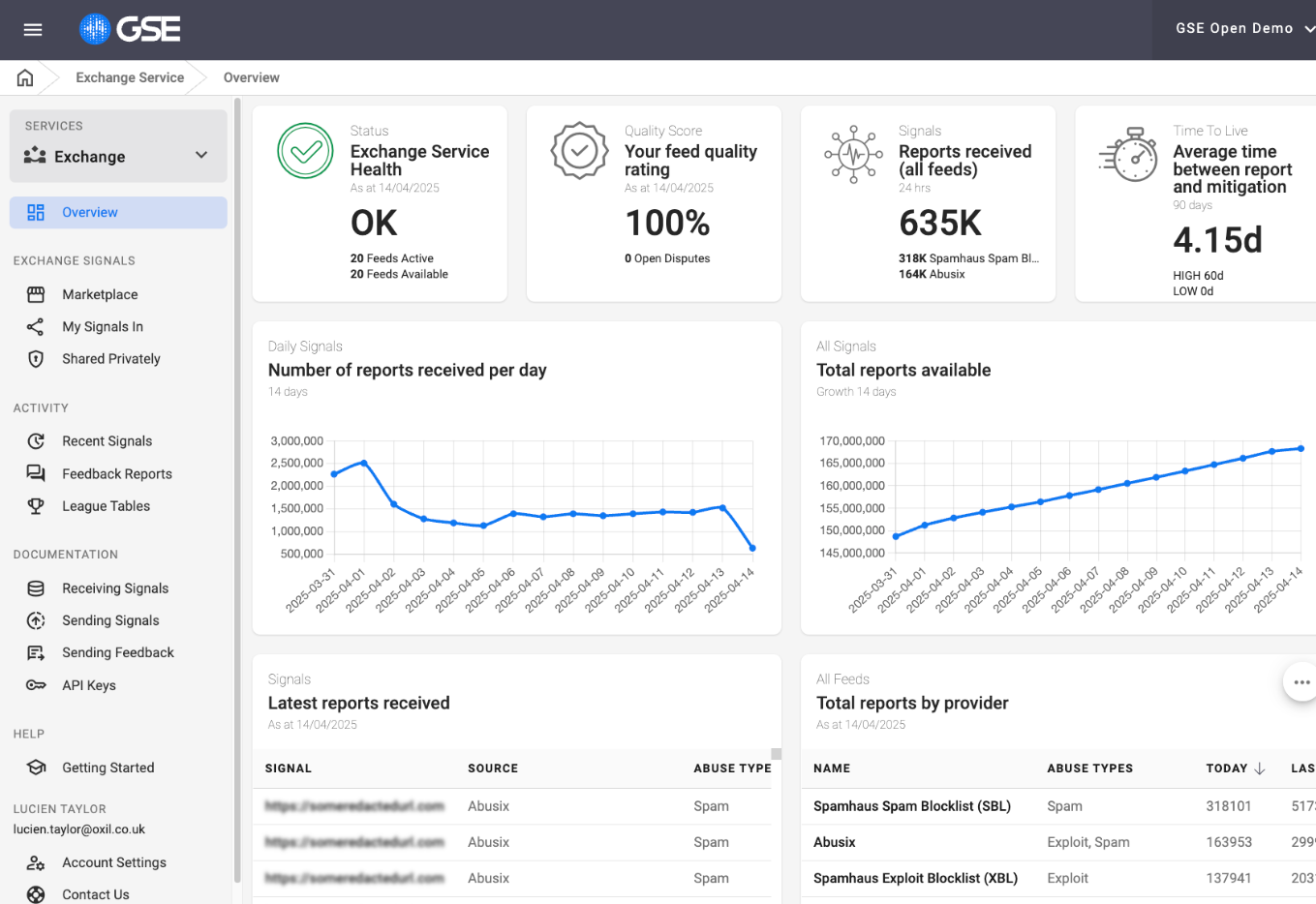This screenshot has height=904, width=1316.
Task: Open Sending Signals documentation
Action: 110,620
